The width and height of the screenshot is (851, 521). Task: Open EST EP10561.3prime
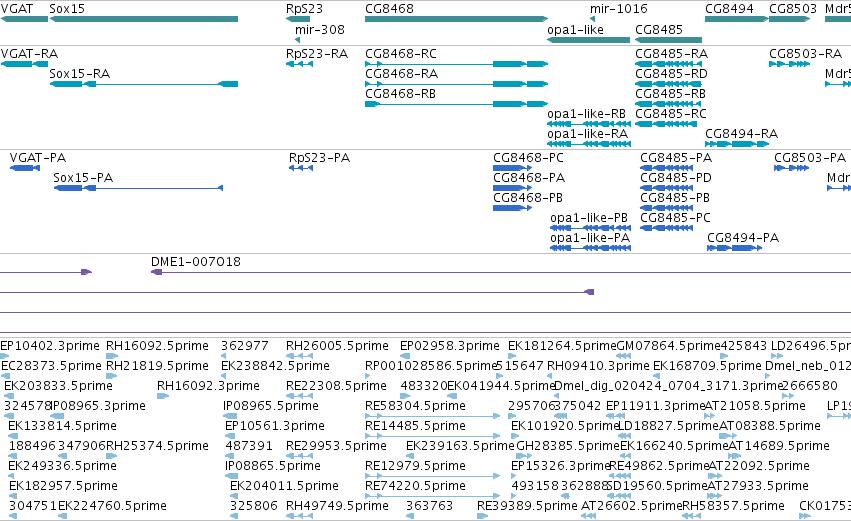275,427
